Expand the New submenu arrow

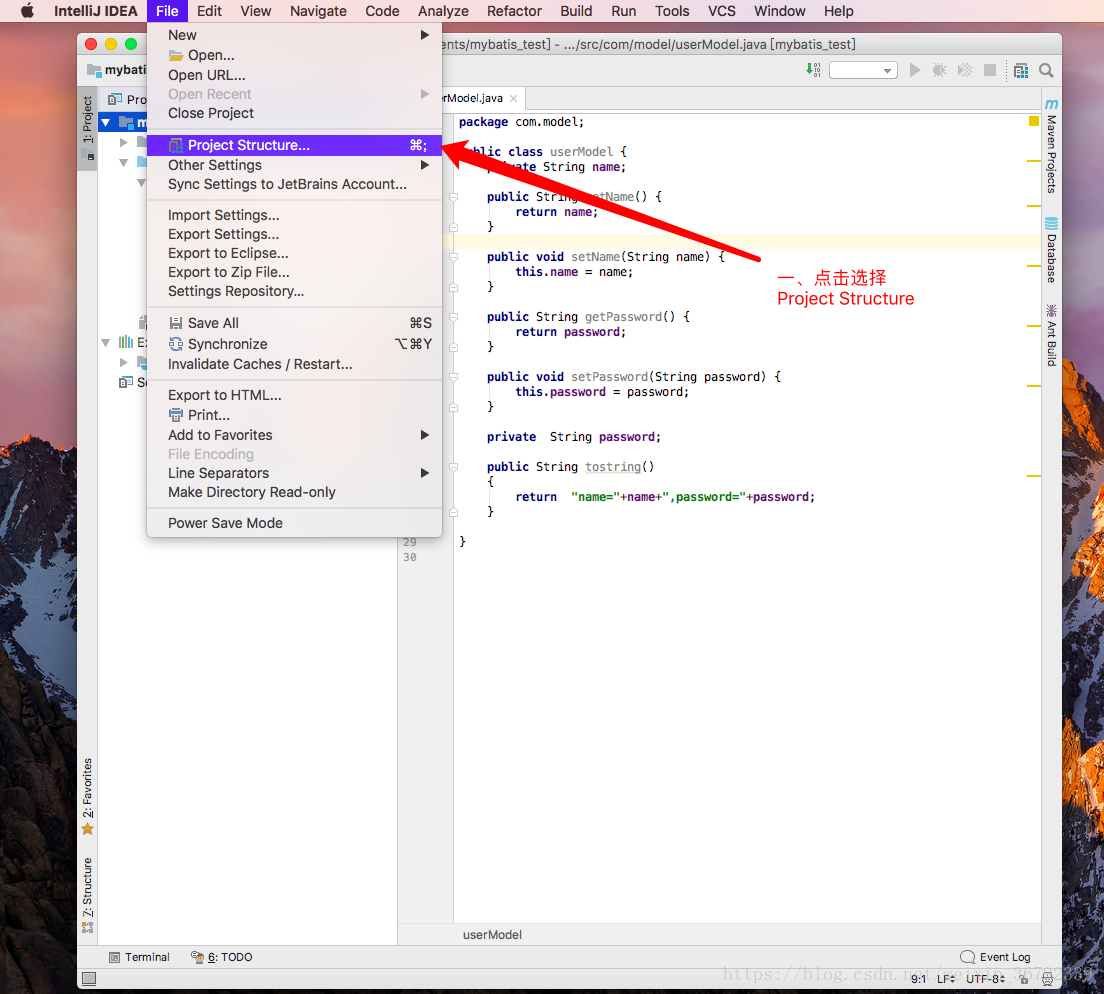coord(425,34)
